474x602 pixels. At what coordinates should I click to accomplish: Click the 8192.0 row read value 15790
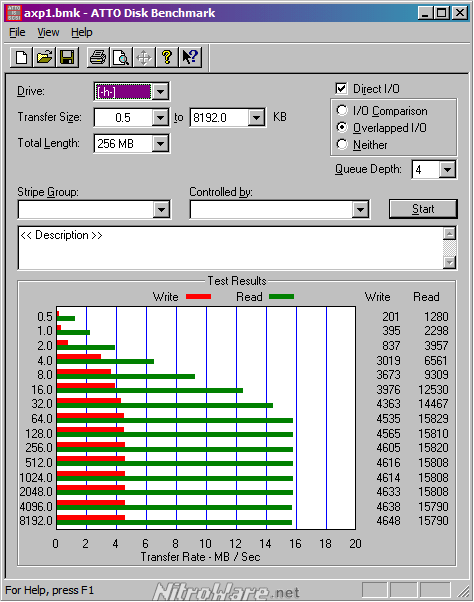pyautogui.click(x=433, y=521)
